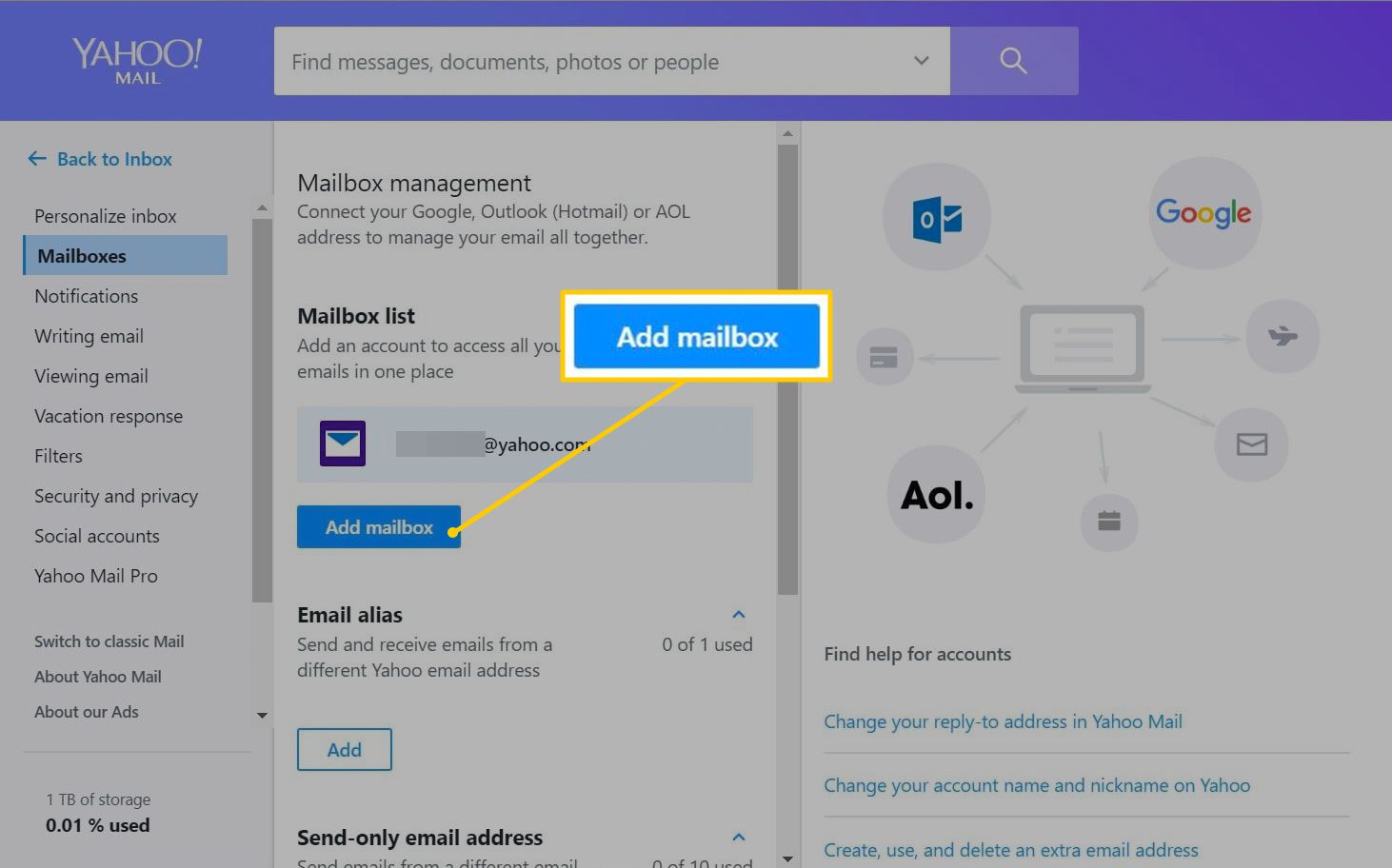Image resolution: width=1392 pixels, height=868 pixels.
Task: Click the 'Mailbox list' heading
Action: pos(356,316)
